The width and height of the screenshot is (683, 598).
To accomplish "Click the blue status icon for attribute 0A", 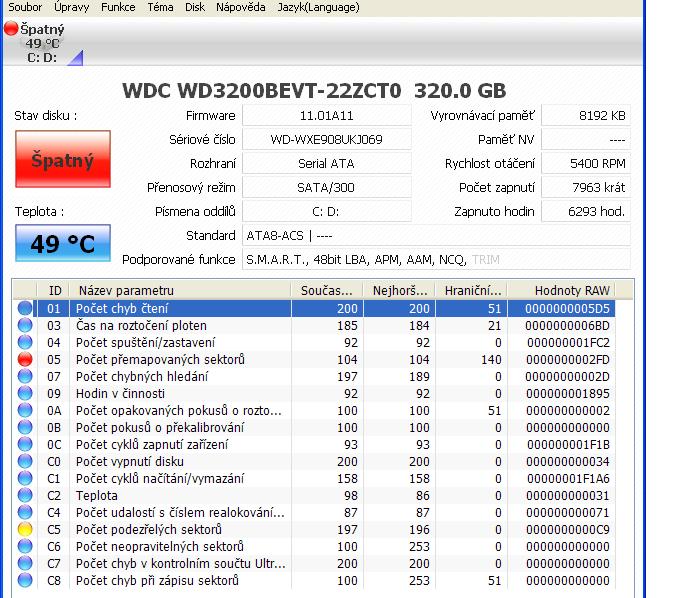I will coord(25,410).
